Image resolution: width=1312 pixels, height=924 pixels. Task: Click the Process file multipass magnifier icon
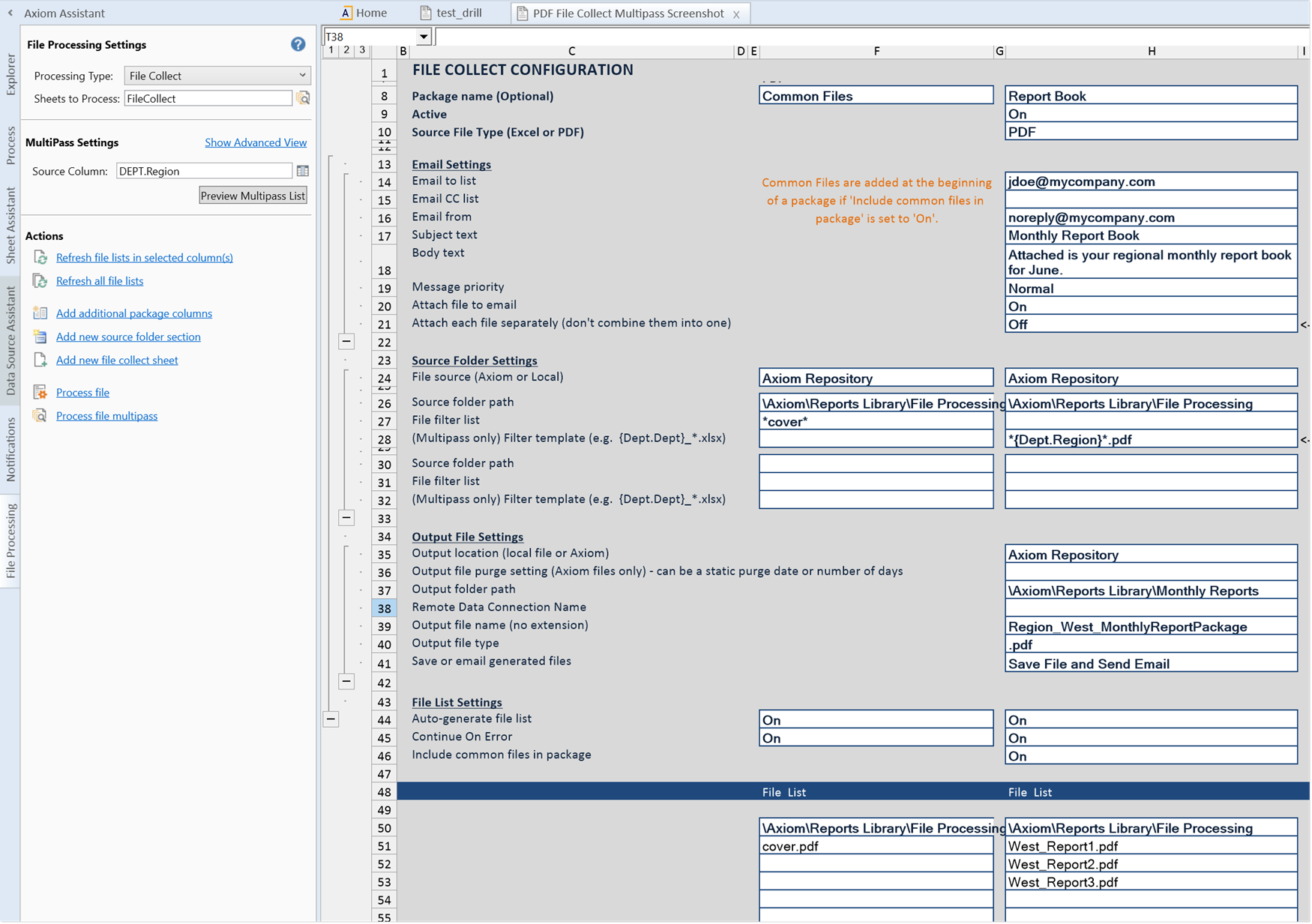pyautogui.click(x=40, y=415)
